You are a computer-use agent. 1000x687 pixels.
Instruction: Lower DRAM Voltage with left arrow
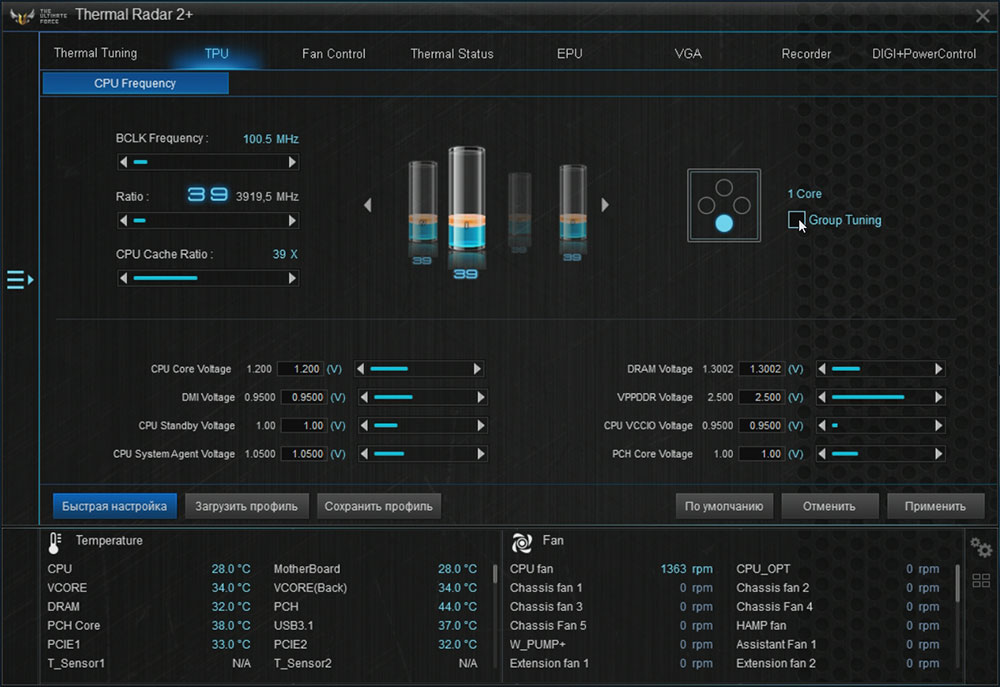pyautogui.click(x=822, y=369)
